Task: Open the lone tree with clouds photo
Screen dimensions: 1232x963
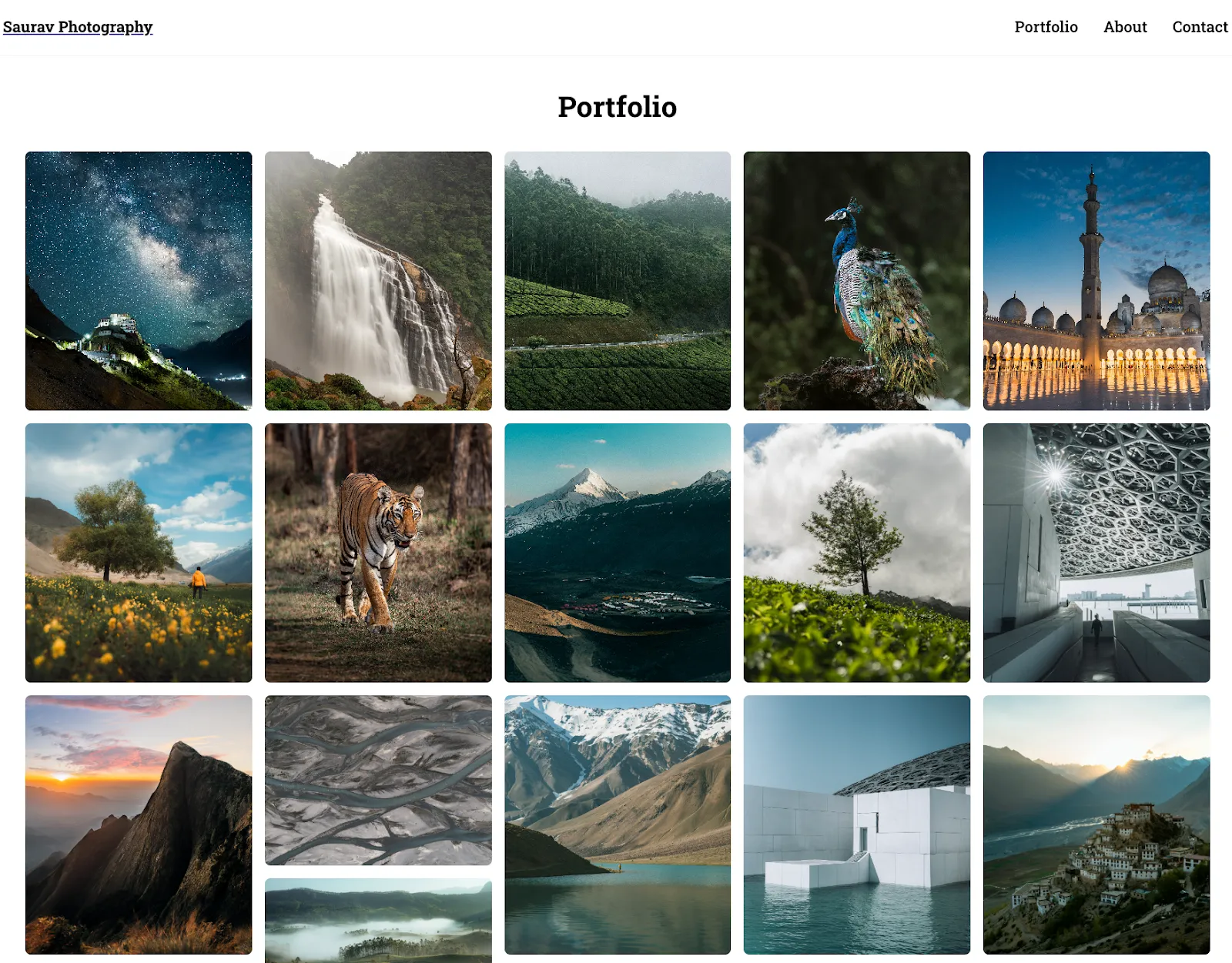Action: click(857, 553)
